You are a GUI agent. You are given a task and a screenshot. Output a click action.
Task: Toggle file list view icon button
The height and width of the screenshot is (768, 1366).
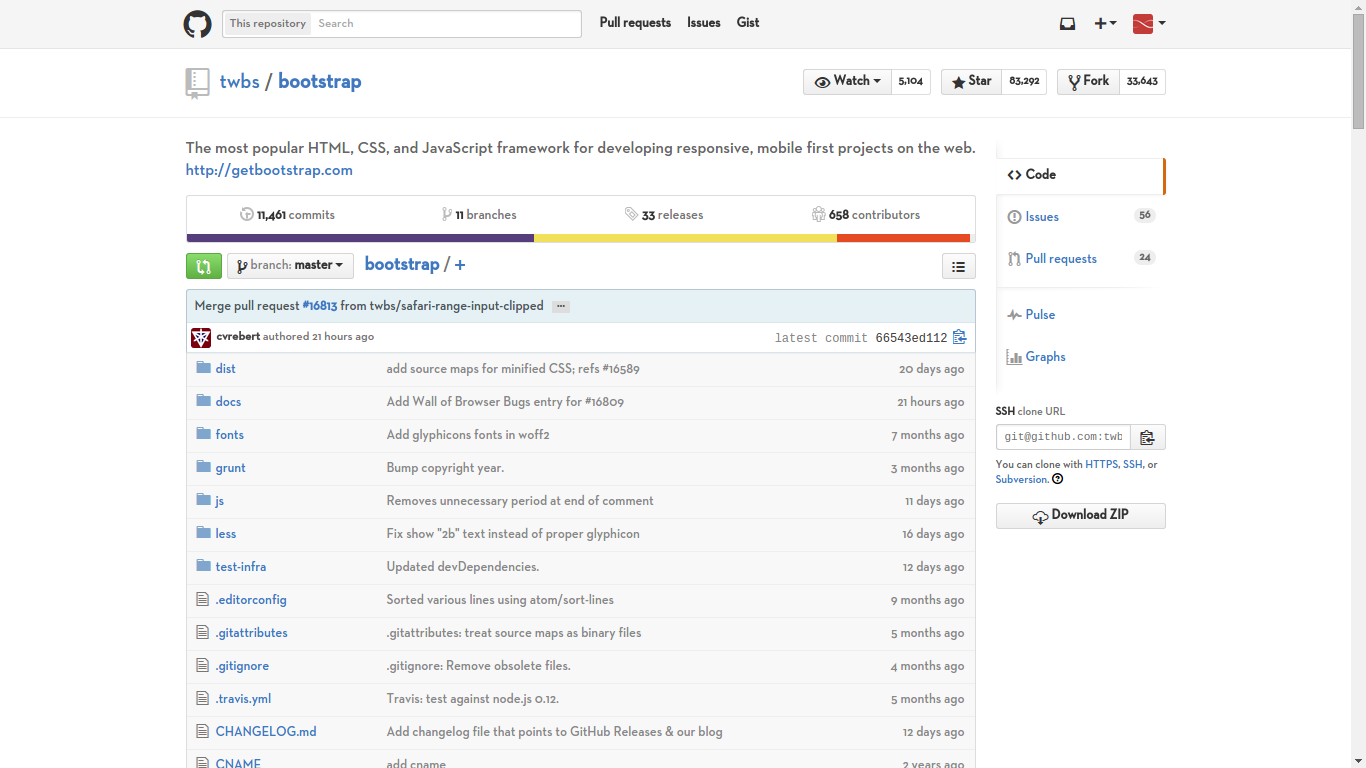tap(958, 266)
